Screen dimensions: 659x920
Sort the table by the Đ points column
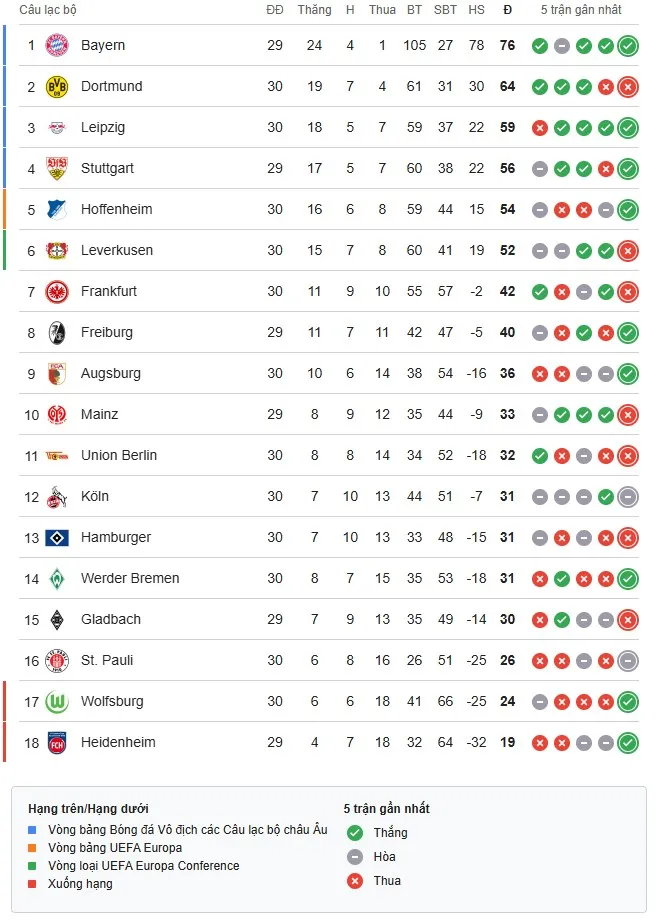[x=507, y=10]
